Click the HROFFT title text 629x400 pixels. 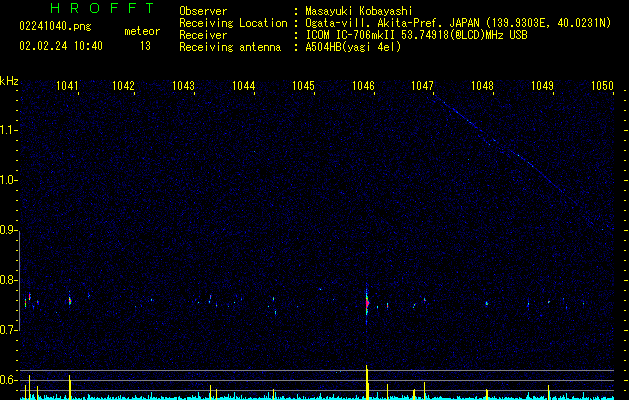coord(102,8)
